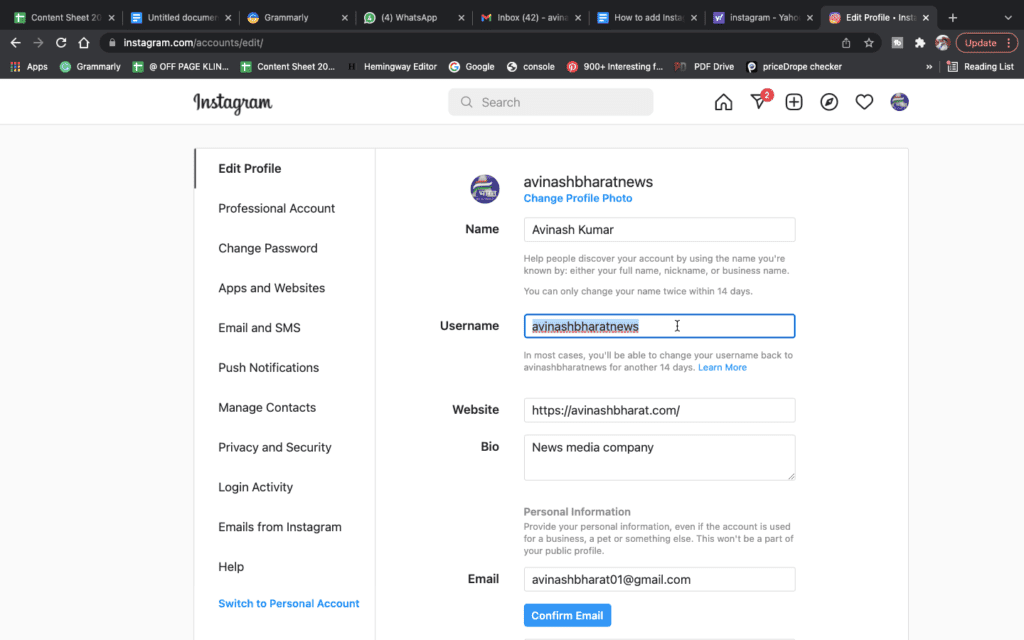
Task: Switch to the Untitled document tab
Action: [x=180, y=18]
